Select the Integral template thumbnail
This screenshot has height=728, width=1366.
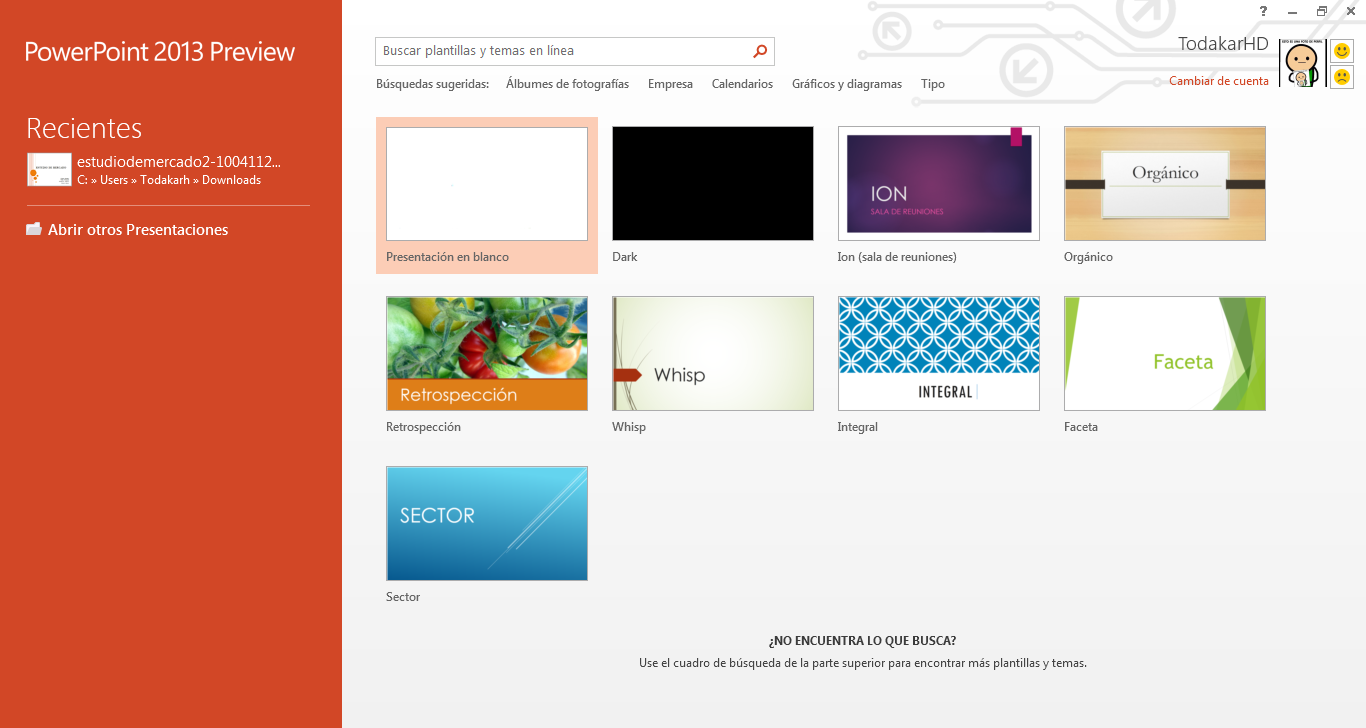coord(939,354)
